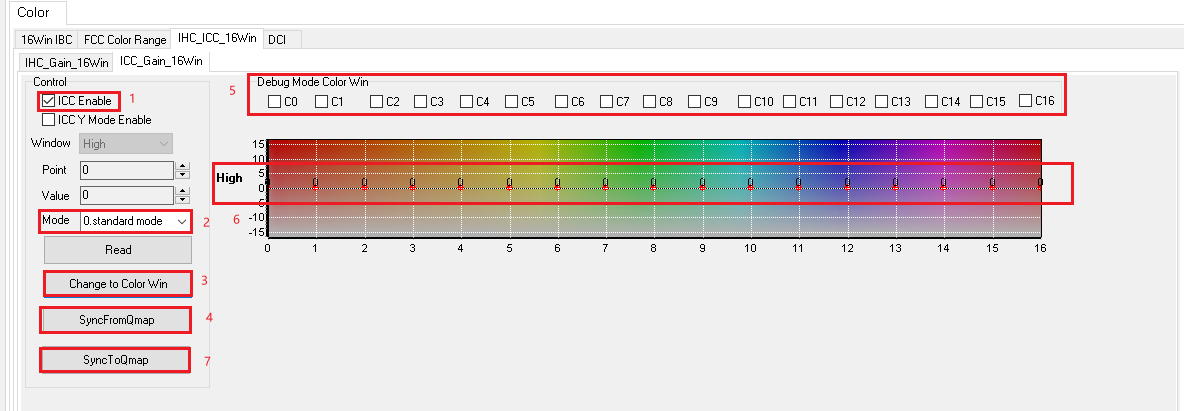This screenshot has width=1184, height=411.
Task: Select gain curve point 13 on the chart
Action: pyautogui.click(x=896, y=186)
